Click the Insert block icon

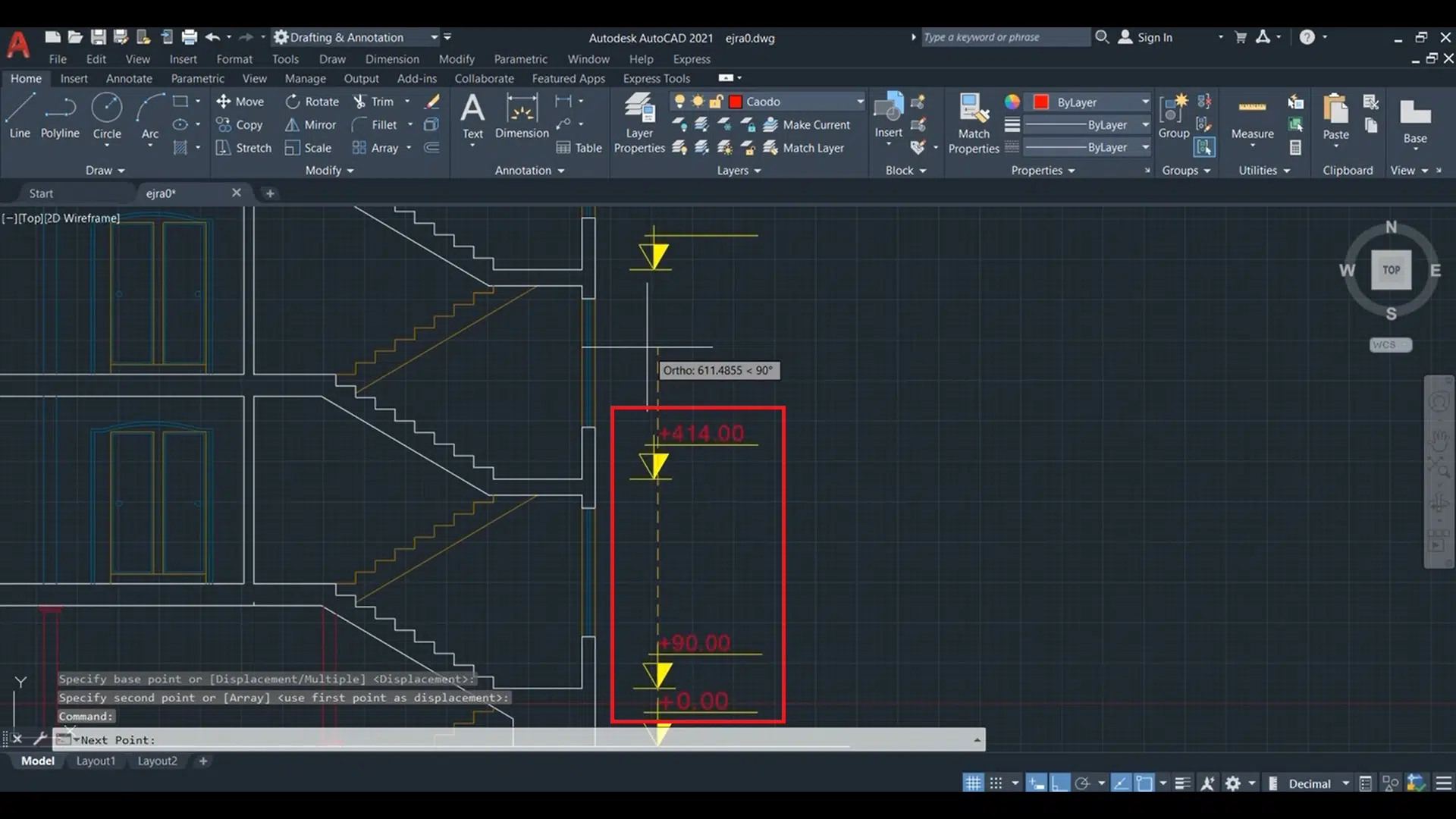point(888,114)
